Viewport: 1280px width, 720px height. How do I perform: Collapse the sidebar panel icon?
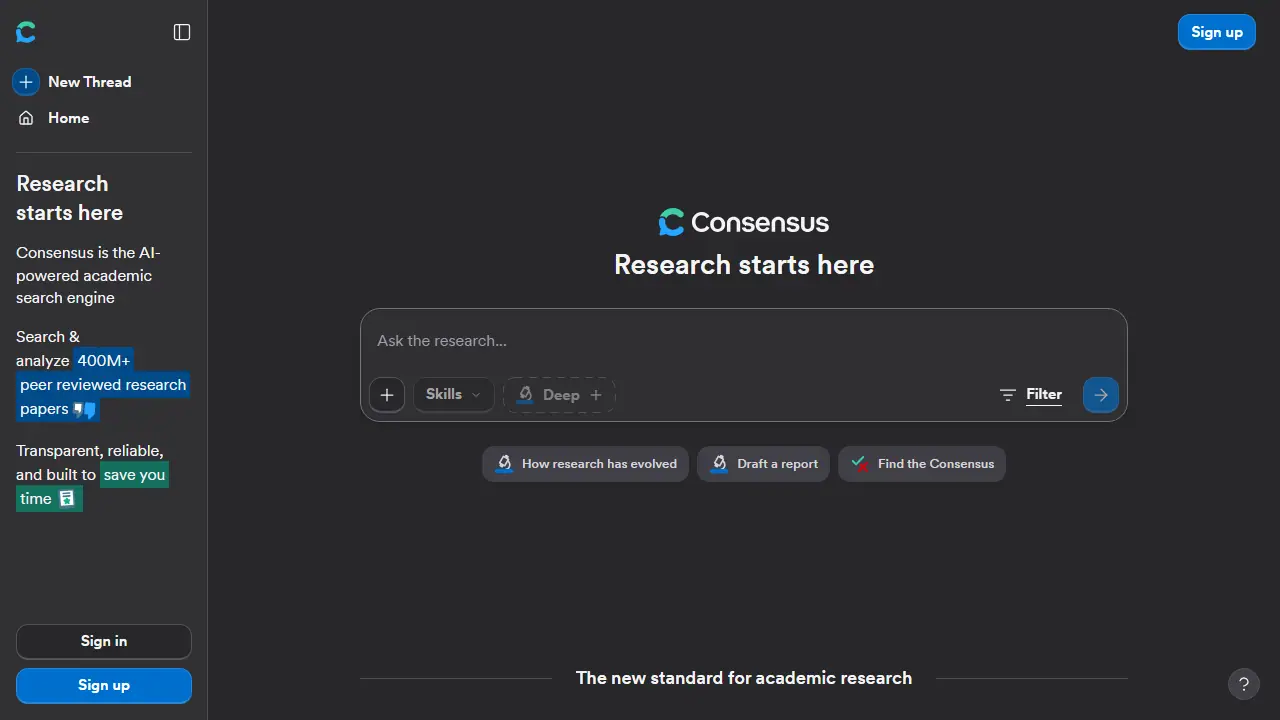[x=182, y=32]
